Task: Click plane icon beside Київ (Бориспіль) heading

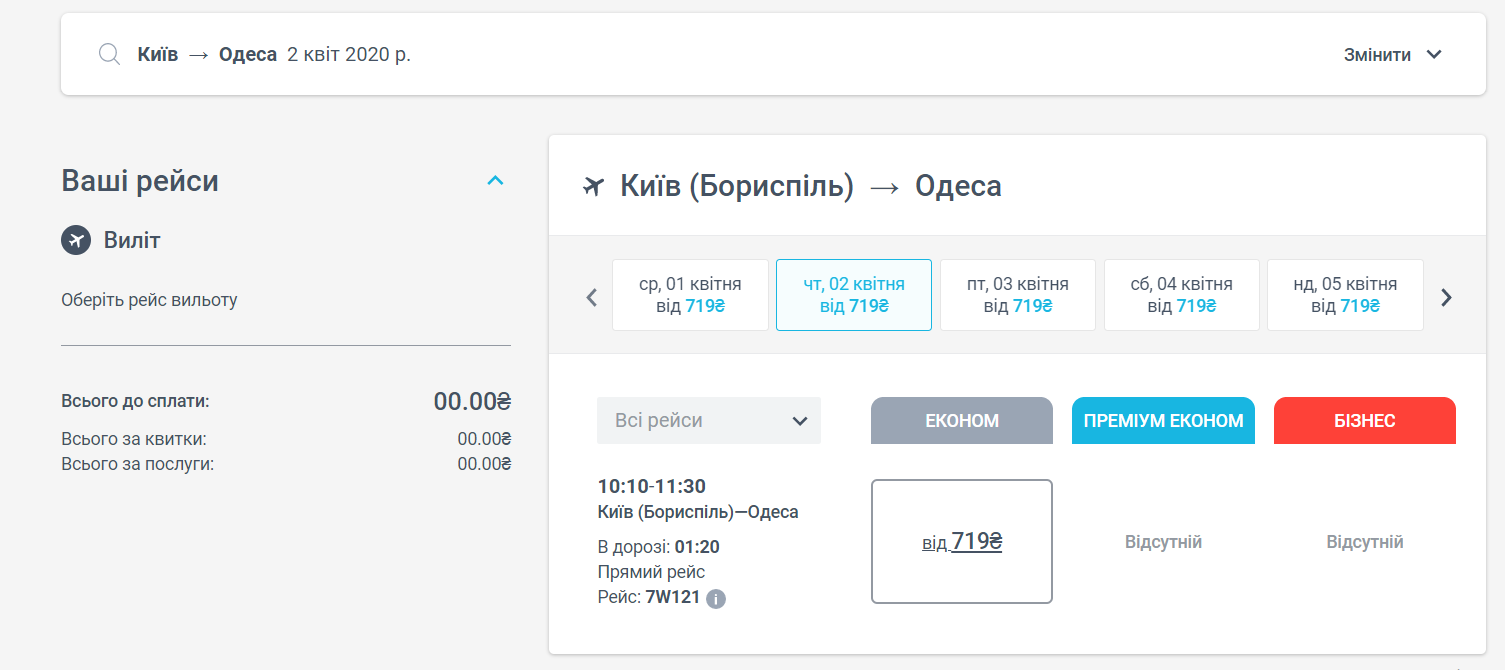Action: pyautogui.click(x=594, y=186)
